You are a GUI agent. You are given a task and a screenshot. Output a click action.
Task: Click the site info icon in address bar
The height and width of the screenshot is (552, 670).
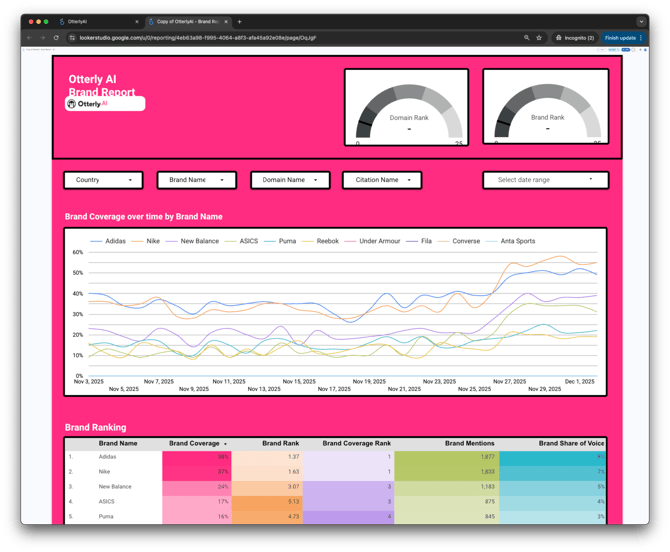[x=72, y=38]
